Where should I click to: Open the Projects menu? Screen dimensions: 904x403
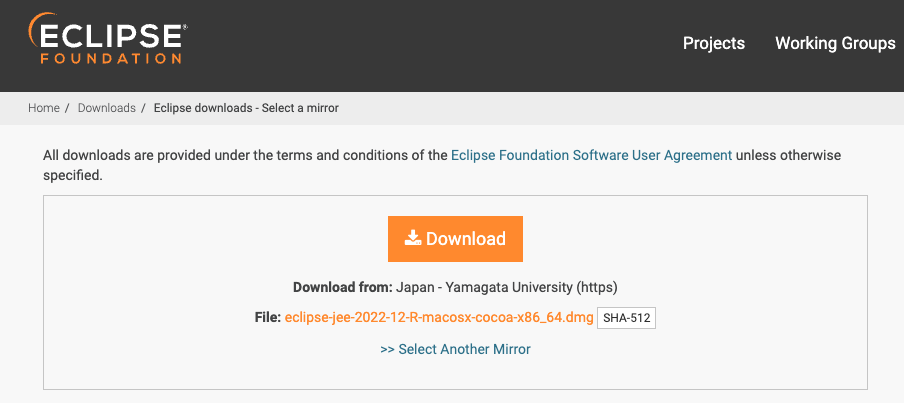coord(713,43)
